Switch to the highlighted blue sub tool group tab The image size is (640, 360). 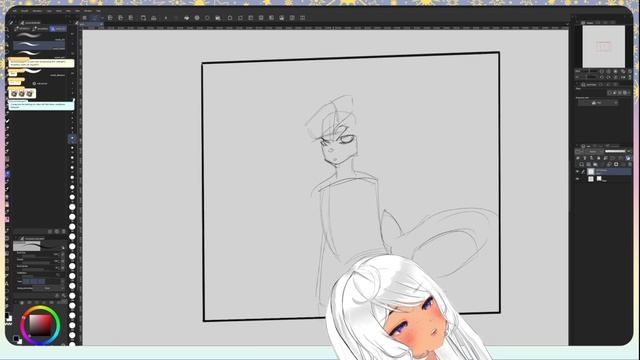click(x=58, y=29)
